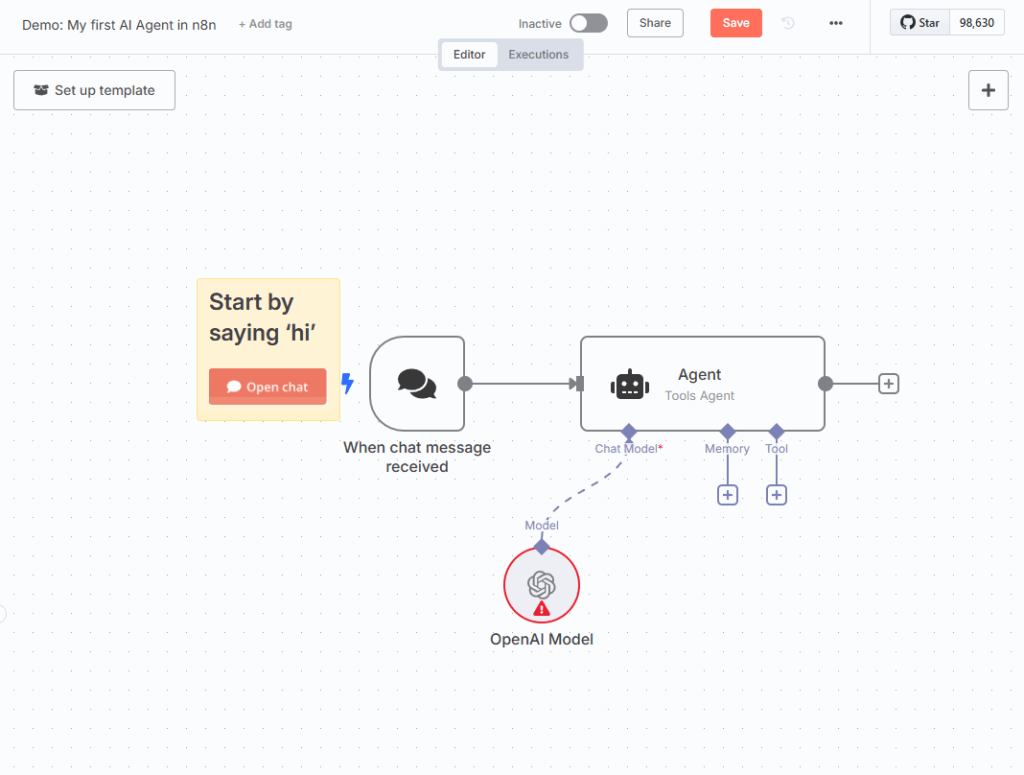
Task: Click the 98,630 star count
Action: point(976,23)
